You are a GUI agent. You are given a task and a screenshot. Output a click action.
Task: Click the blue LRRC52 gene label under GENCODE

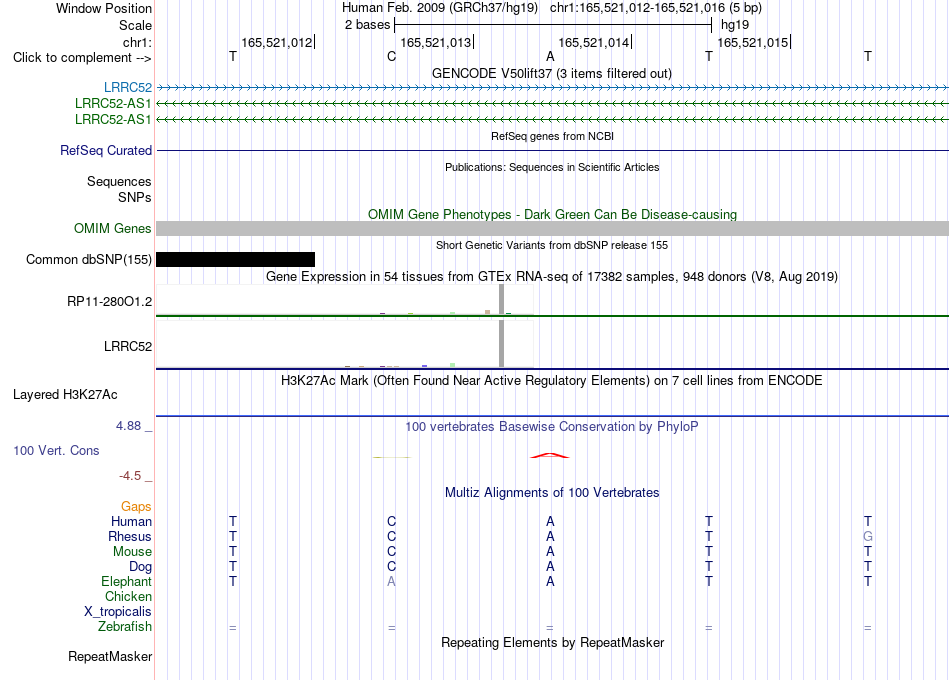coord(128,88)
